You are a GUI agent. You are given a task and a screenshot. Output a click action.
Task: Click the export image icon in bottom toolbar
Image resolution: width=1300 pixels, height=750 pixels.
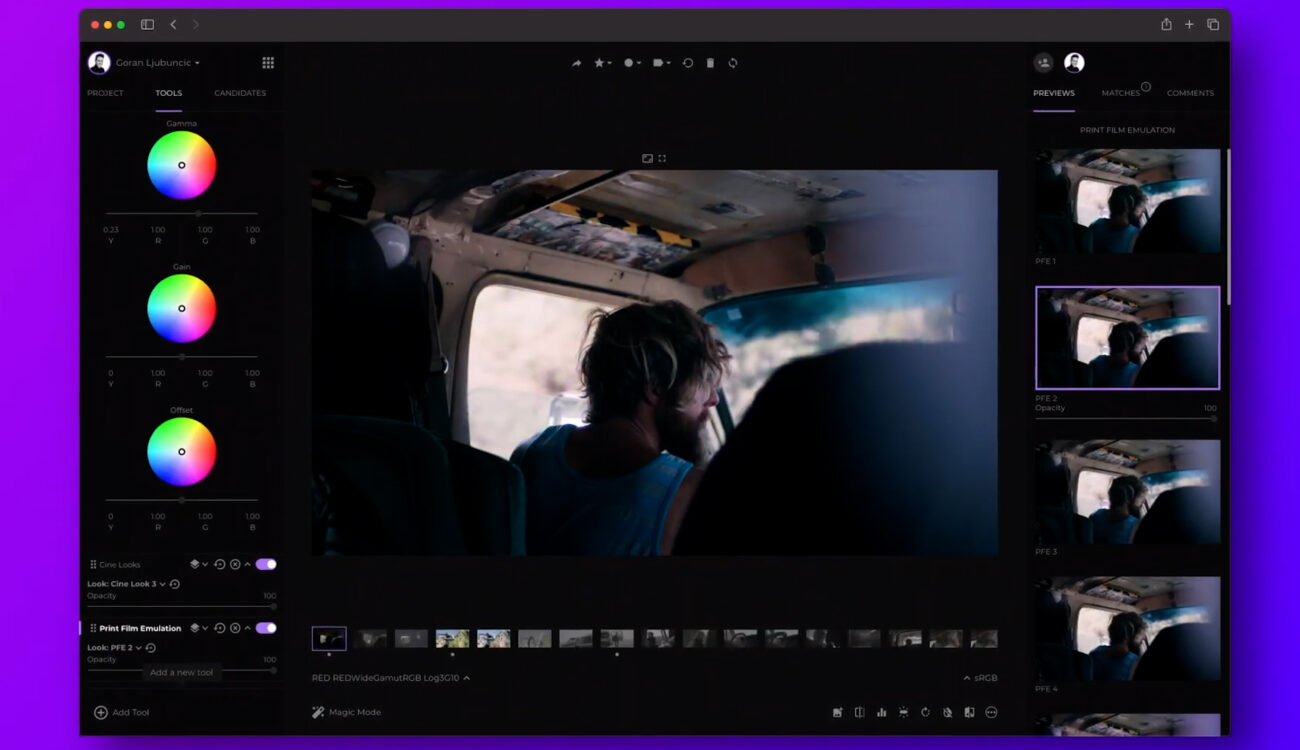tap(838, 712)
